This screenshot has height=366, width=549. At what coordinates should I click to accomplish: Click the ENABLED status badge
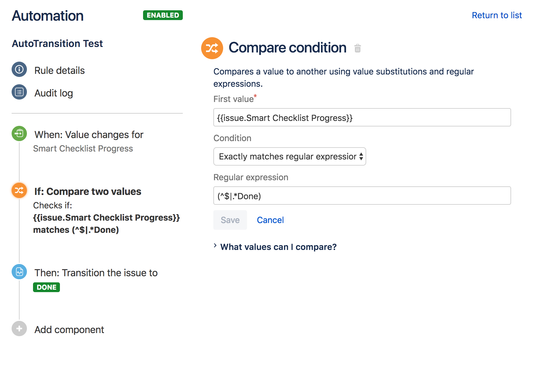click(x=163, y=15)
